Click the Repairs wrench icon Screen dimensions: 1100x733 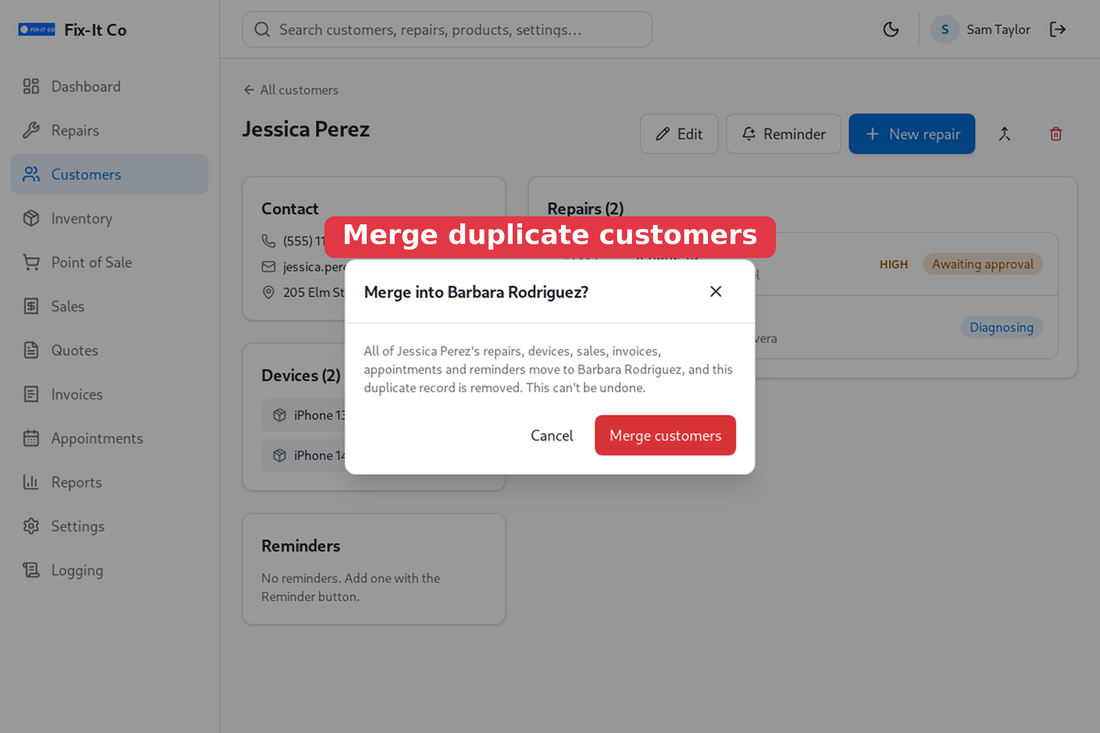[x=31, y=130]
